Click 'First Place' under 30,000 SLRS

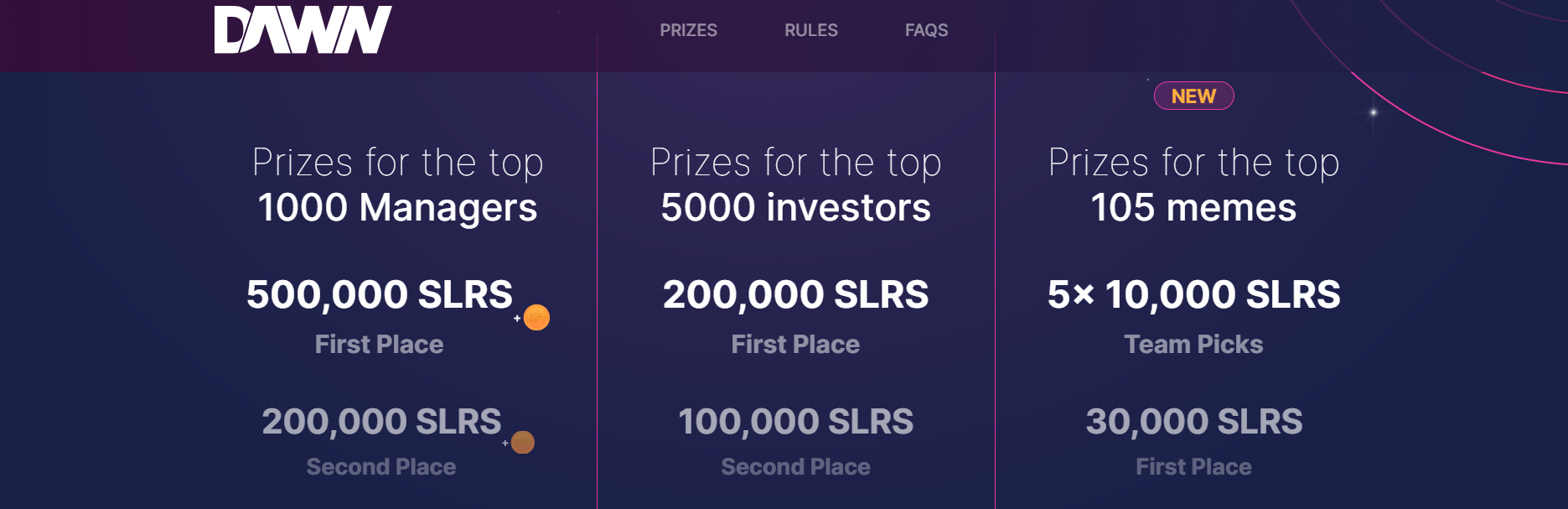pyautogui.click(x=1193, y=466)
